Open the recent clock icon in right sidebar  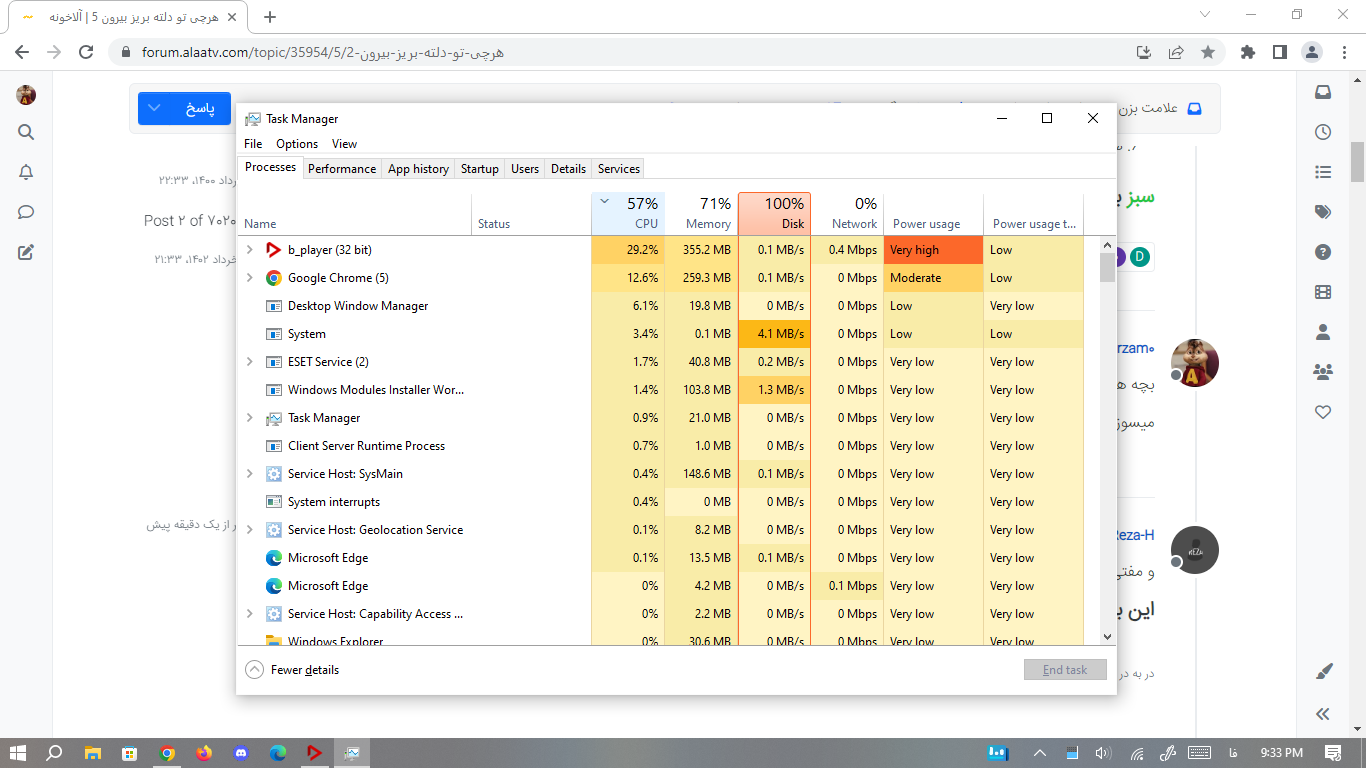(x=1323, y=132)
